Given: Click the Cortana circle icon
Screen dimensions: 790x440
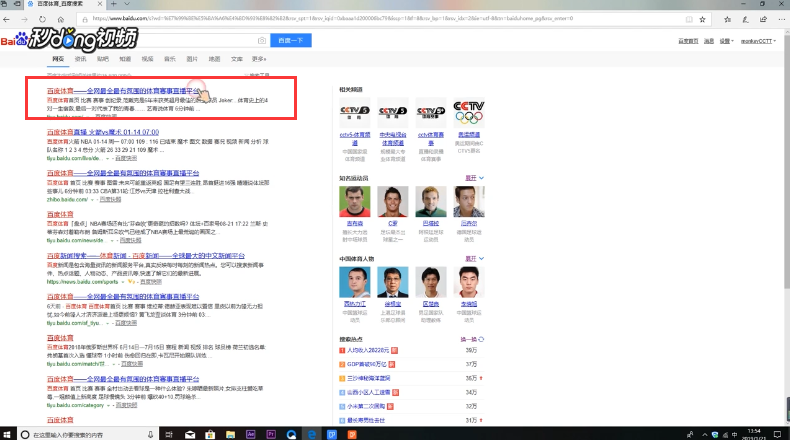Looking at the screenshot, I should (x=25, y=434).
